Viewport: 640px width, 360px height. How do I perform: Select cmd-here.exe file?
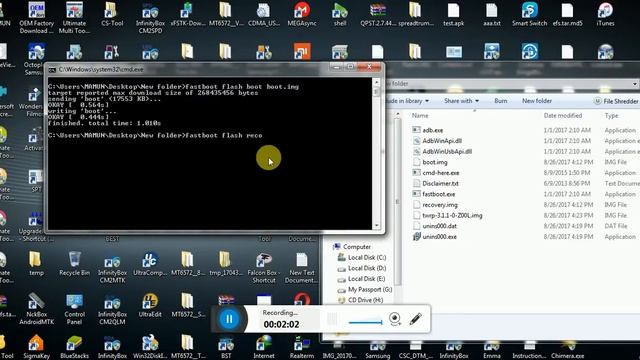(x=440, y=173)
